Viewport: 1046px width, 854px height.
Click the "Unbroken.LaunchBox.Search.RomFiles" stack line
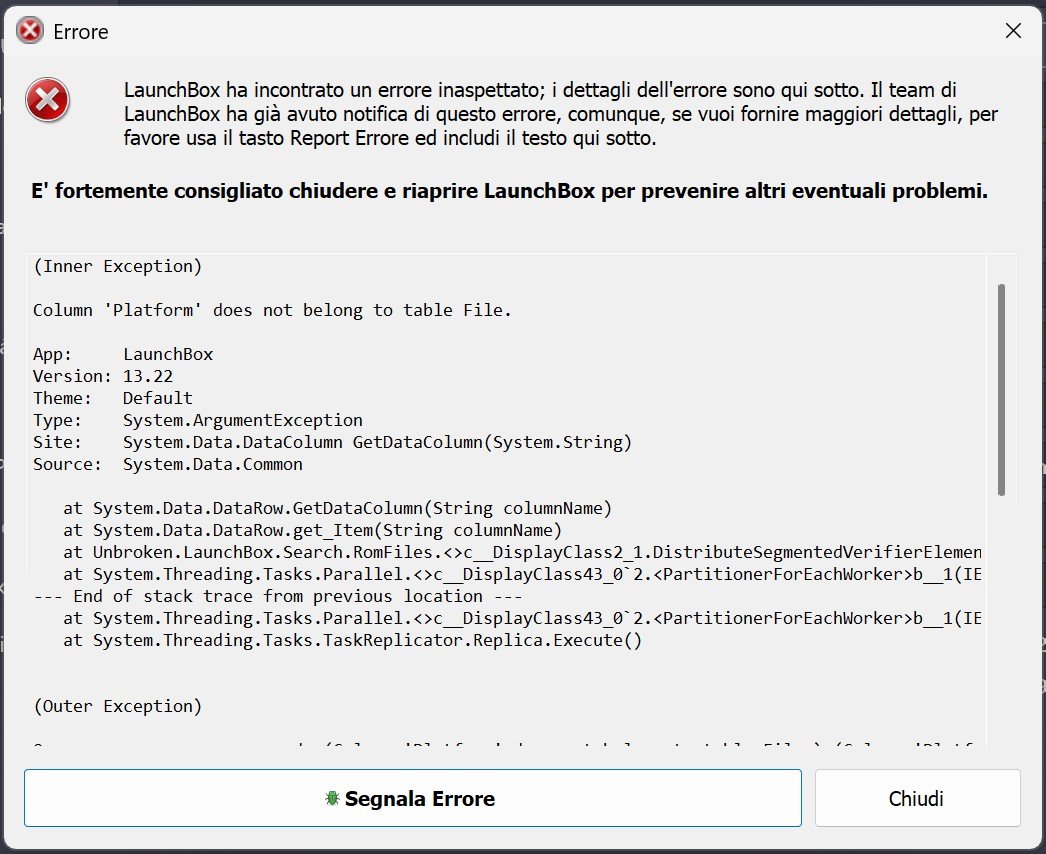(x=522, y=552)
